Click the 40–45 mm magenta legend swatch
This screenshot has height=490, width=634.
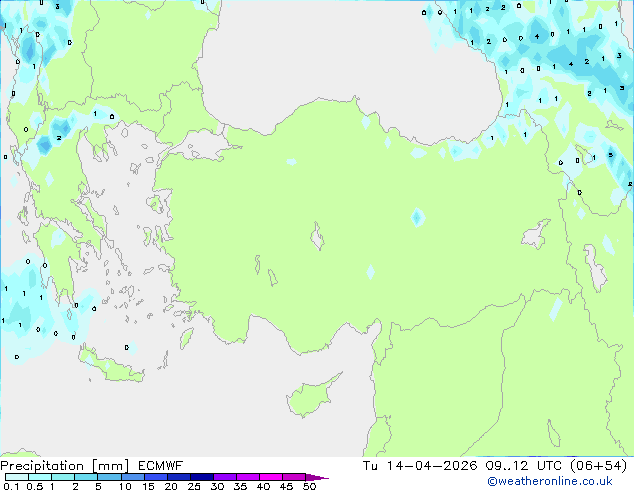271,477
